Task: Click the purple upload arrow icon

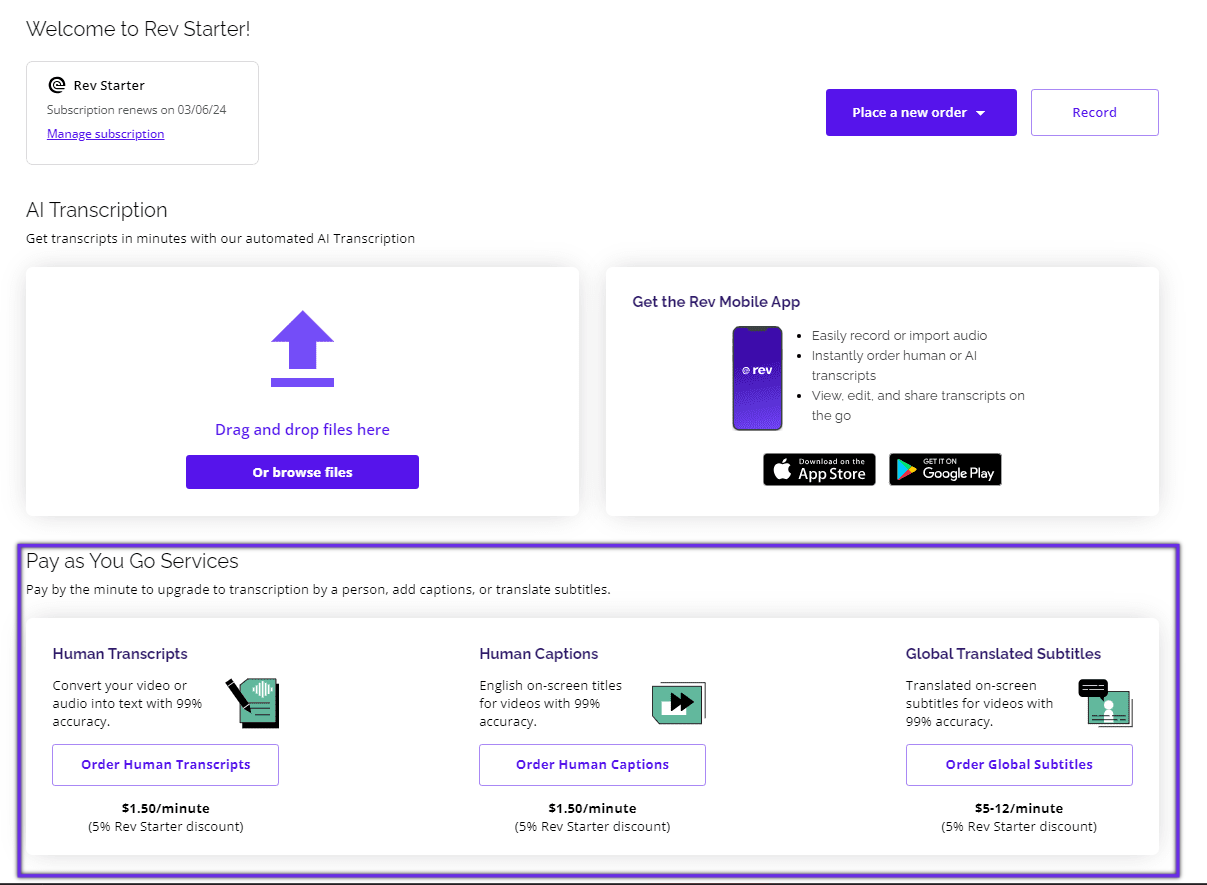Action: (302, 348)
